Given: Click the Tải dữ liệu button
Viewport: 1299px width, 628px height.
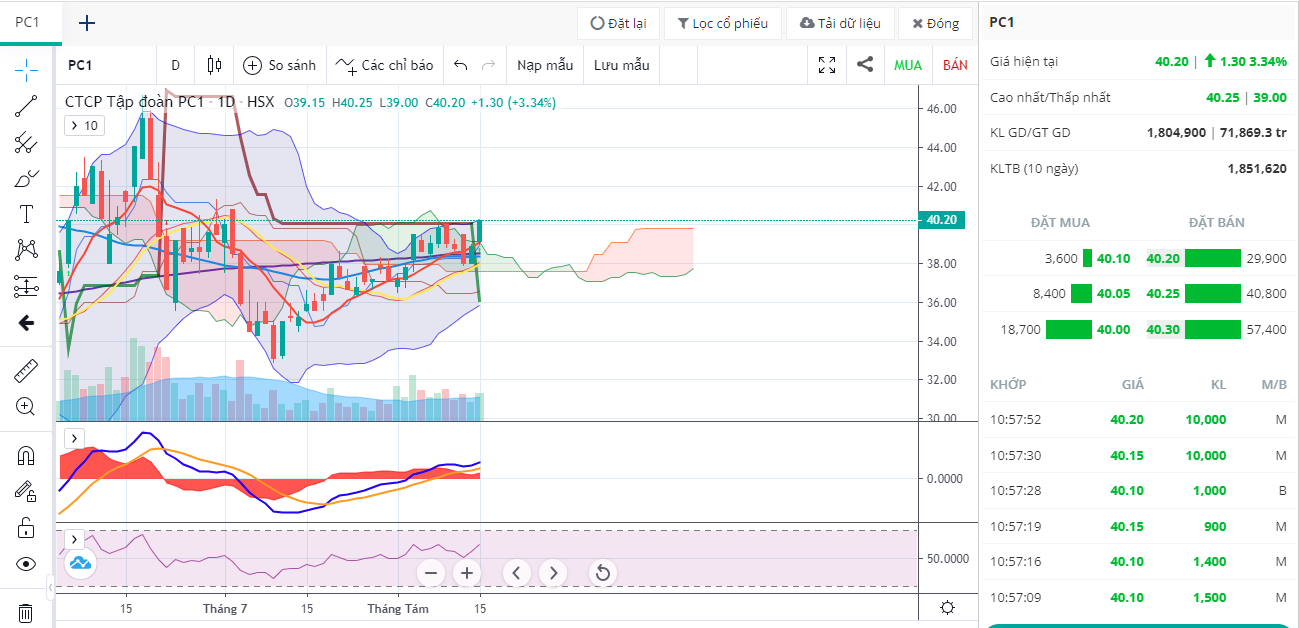Looking at the screenshot, I should pyautogui.click(x=839, y=23).
